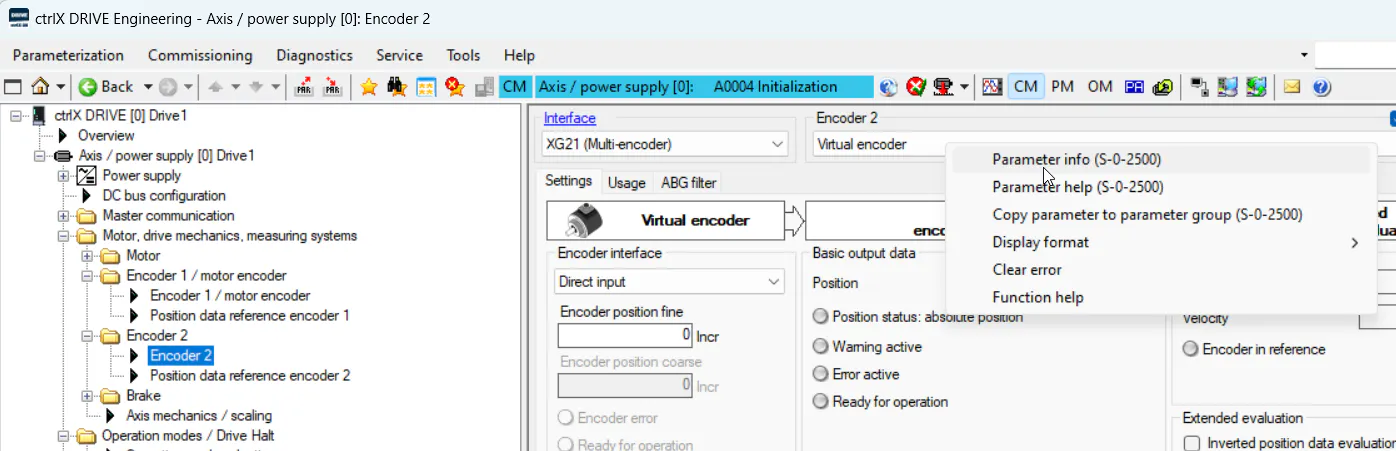Viewport: 1396px width, 451px height.
Task: Select the 'Warning active' radio indicator
Action: [821, 347]
